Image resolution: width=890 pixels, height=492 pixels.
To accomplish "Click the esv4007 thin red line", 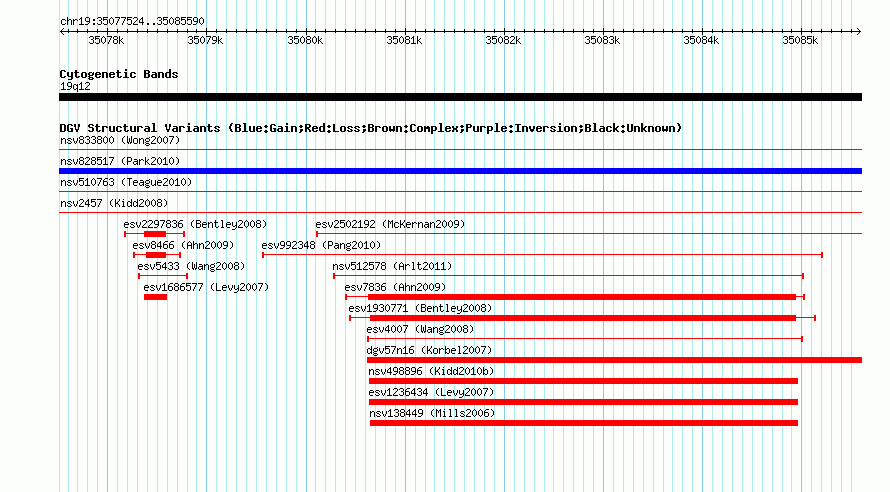I will 585,339.
